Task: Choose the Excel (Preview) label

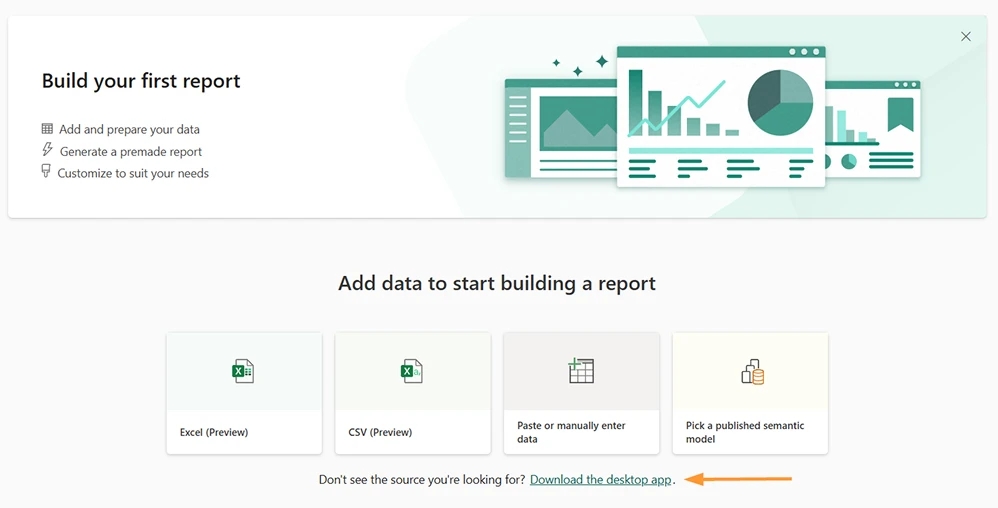Action: click(x=214, y=432)
